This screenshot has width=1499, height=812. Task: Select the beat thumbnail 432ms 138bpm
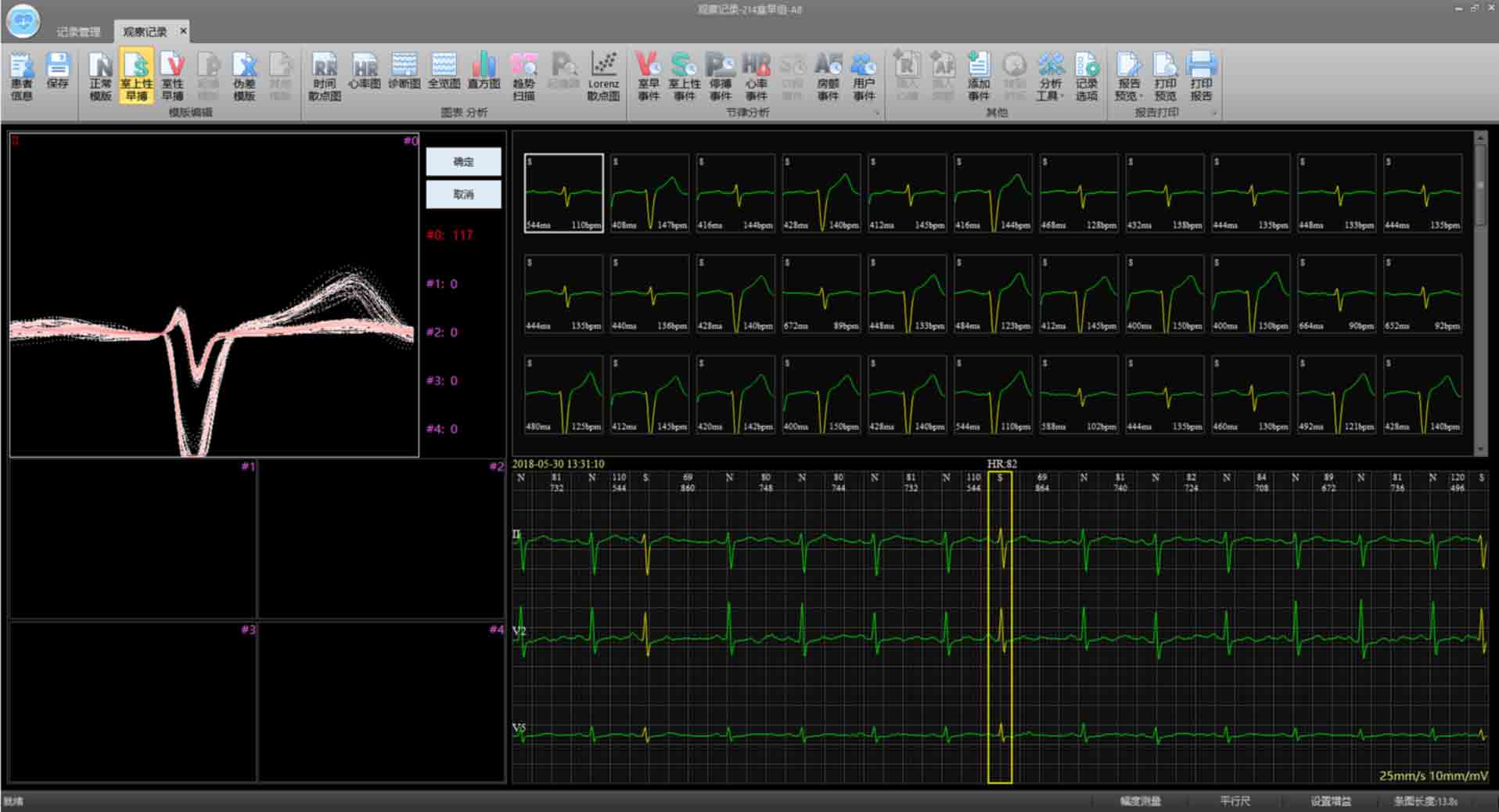coord(1165,193)
